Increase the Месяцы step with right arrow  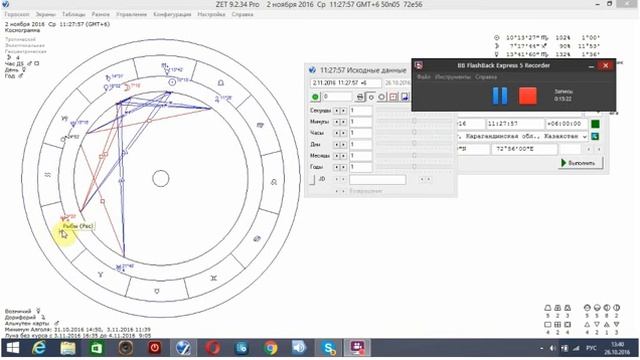click(344, 156)
